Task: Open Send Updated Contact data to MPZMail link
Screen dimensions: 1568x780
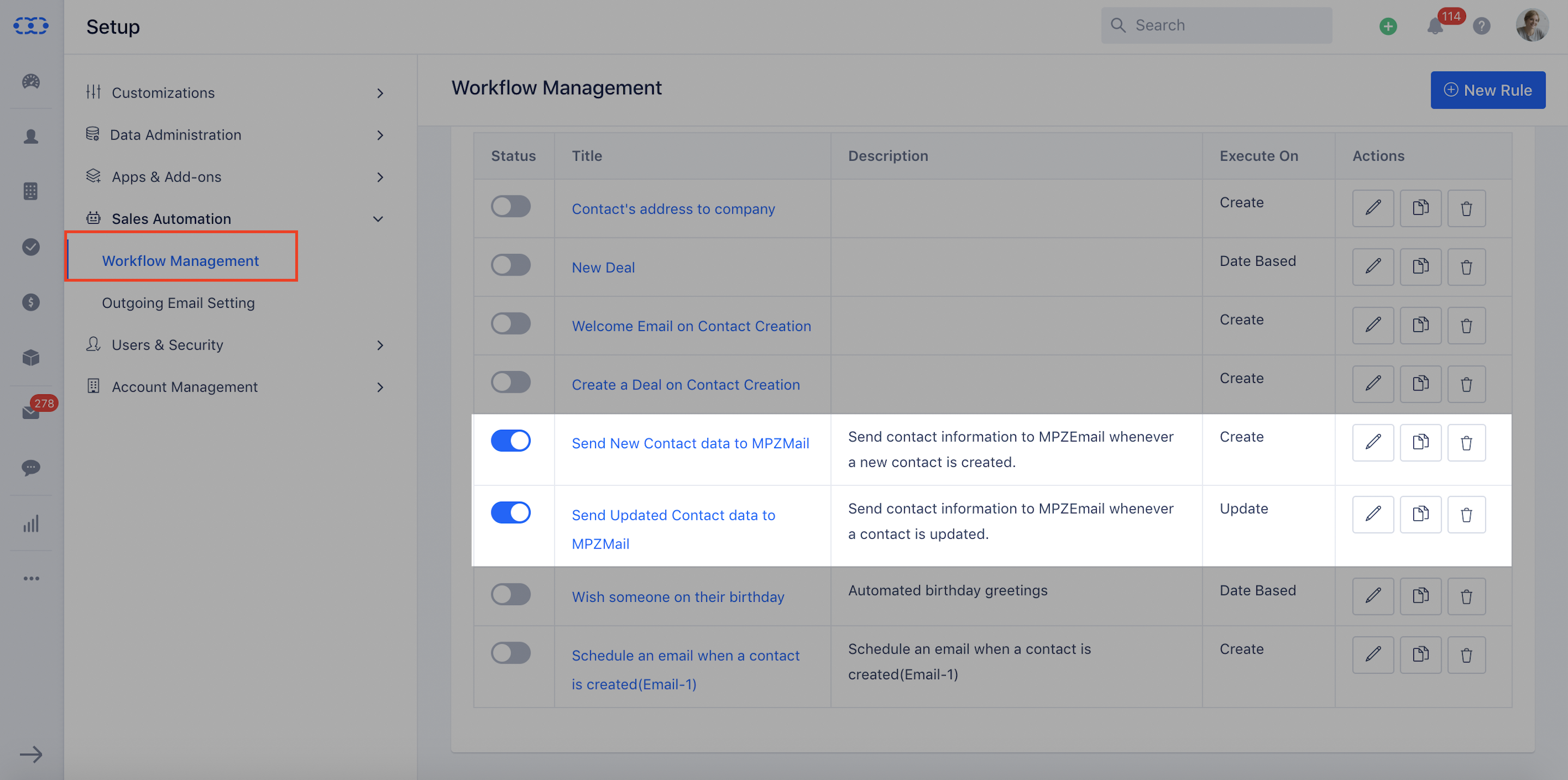Action: coord(673,529)
